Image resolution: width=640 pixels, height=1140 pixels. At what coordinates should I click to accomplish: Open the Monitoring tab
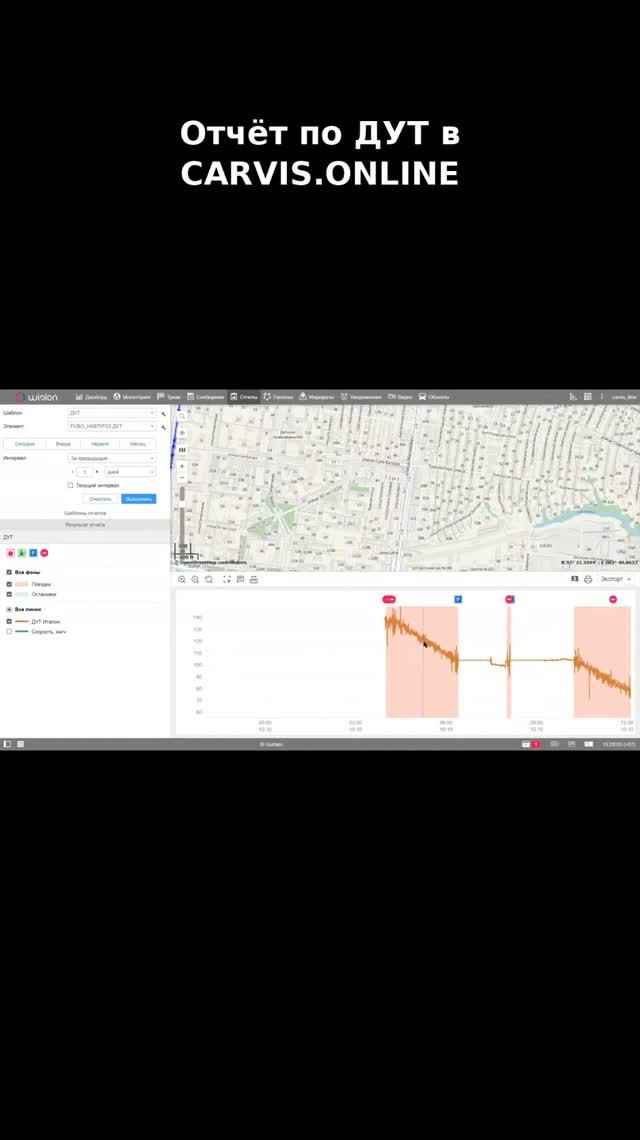[132, 397]
